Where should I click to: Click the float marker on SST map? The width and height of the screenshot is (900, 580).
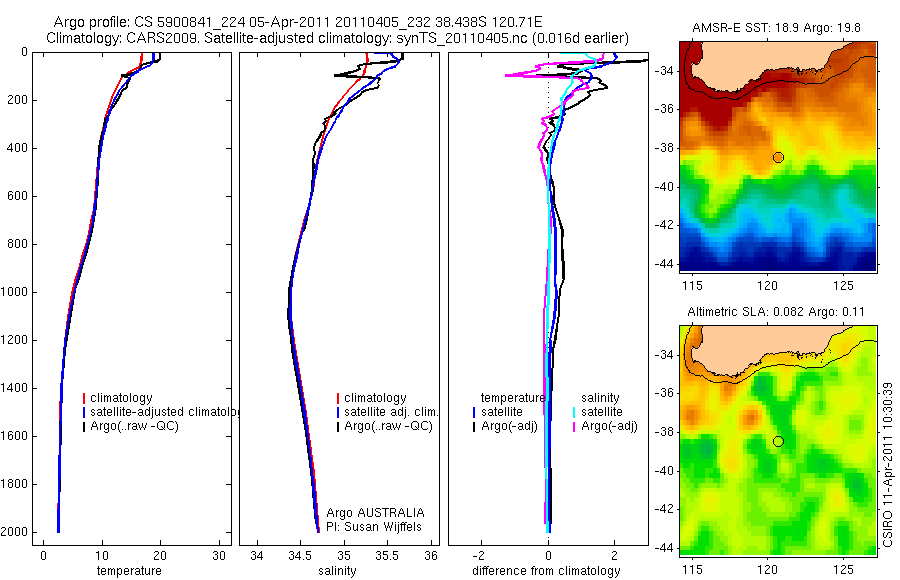[x=778, y=157]
